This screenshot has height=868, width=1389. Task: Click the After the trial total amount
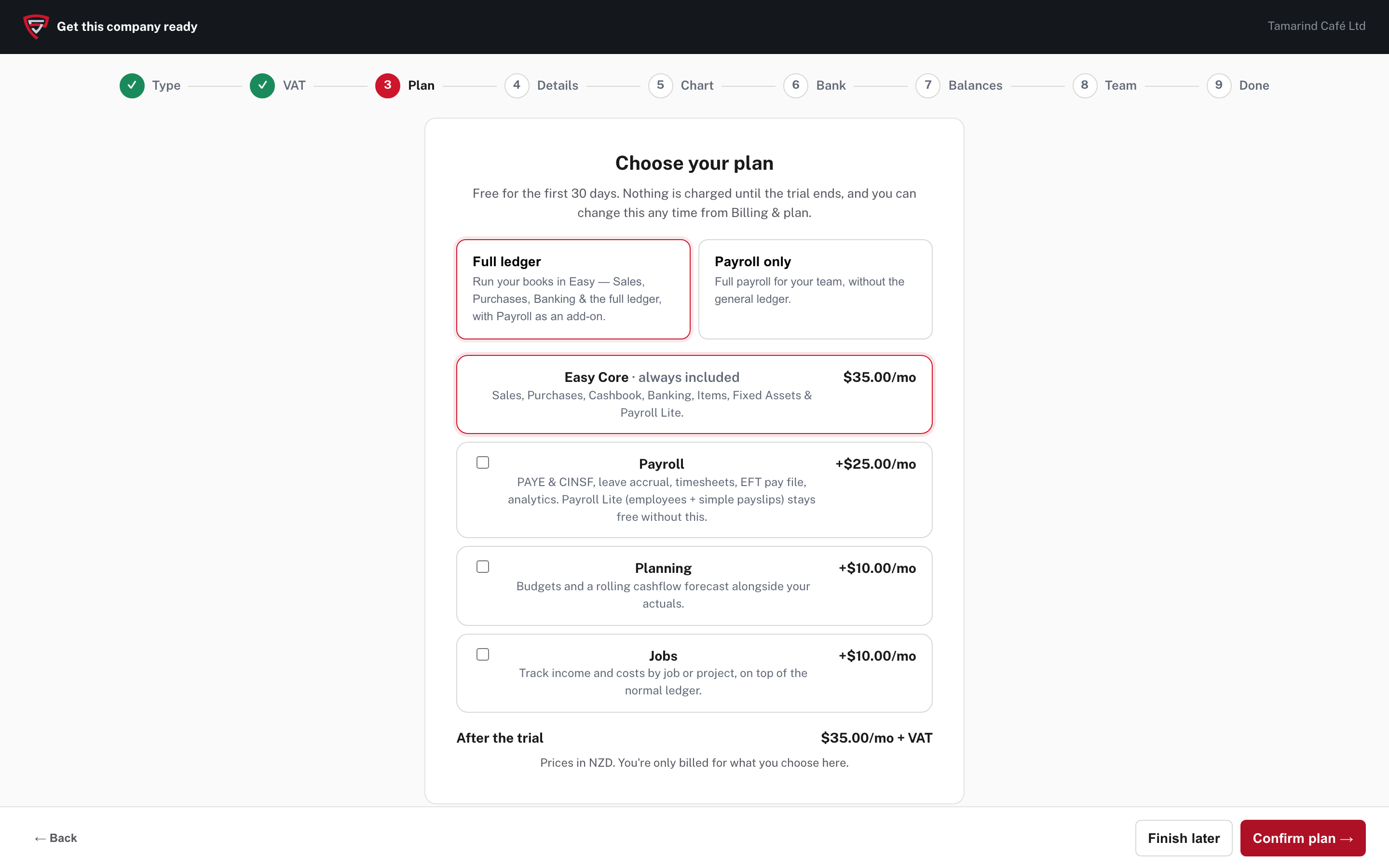click(x=876, y=738)
